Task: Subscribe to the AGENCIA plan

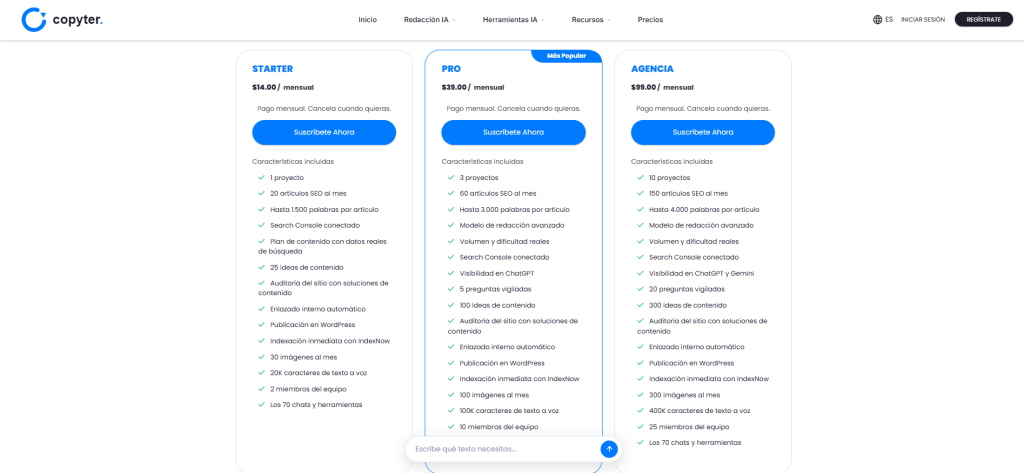Action: [703, 133]
